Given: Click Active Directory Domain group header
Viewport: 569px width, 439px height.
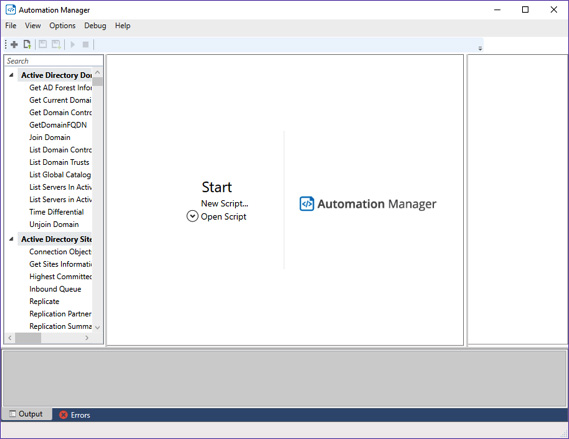Looking at the screenshot, I should [56, 75].
